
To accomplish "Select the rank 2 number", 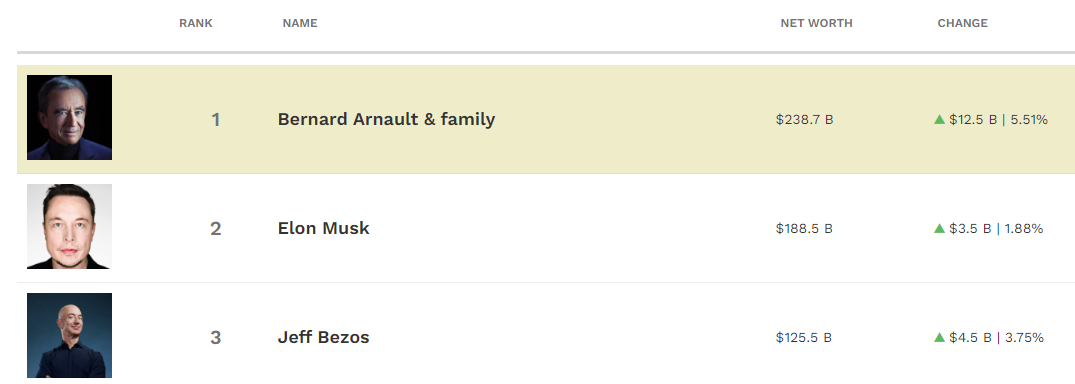I will (x=215, y=229).
